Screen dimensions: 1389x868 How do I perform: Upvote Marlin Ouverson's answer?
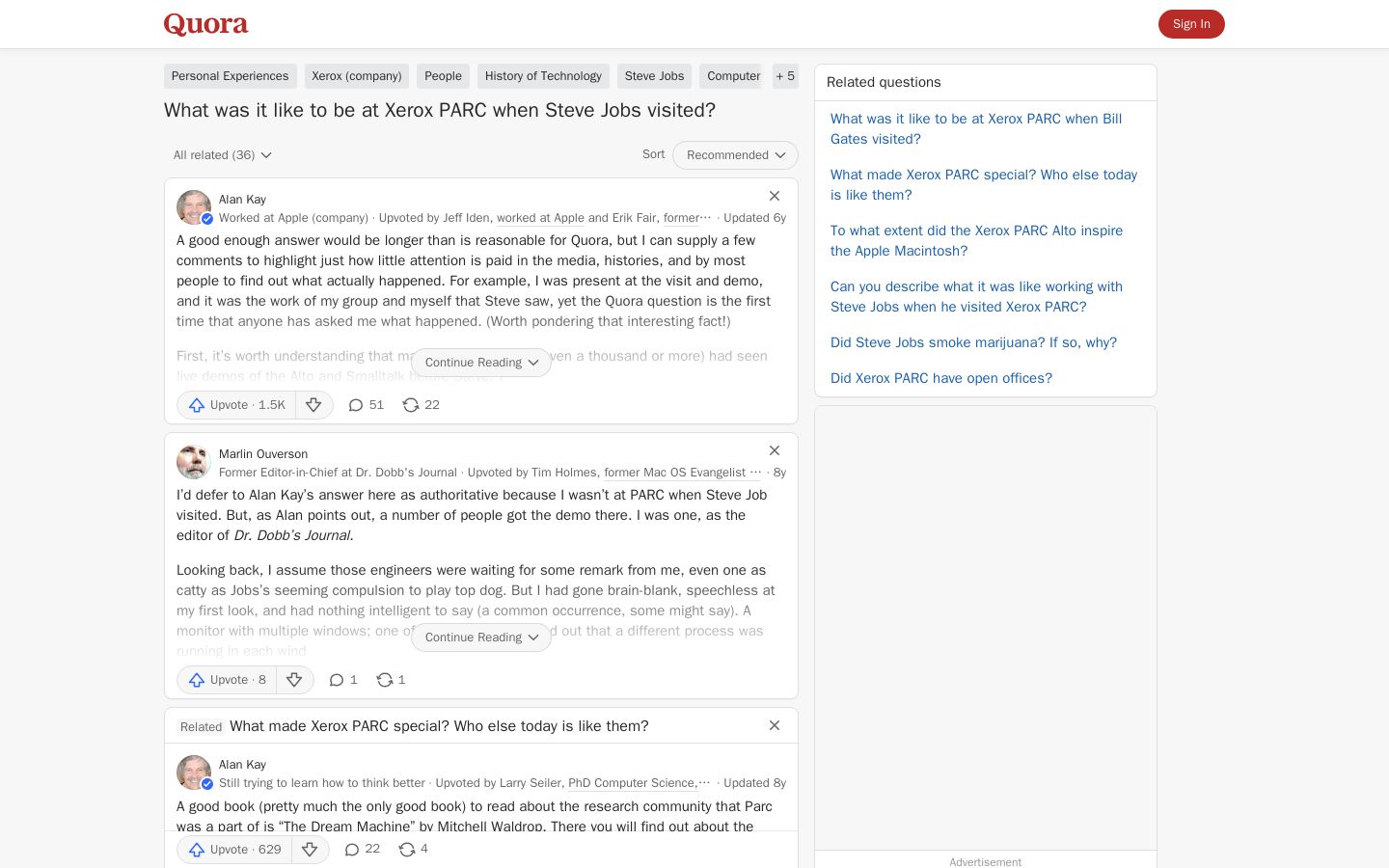(228, 680)
